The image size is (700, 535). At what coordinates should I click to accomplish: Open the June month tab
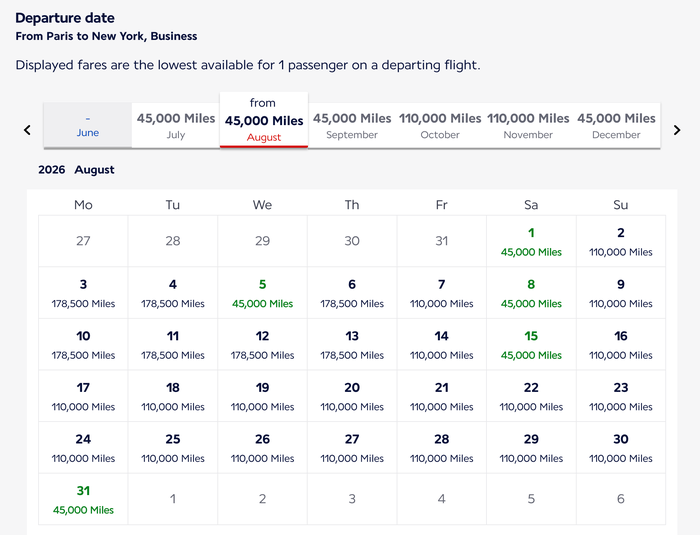point(88,125)
